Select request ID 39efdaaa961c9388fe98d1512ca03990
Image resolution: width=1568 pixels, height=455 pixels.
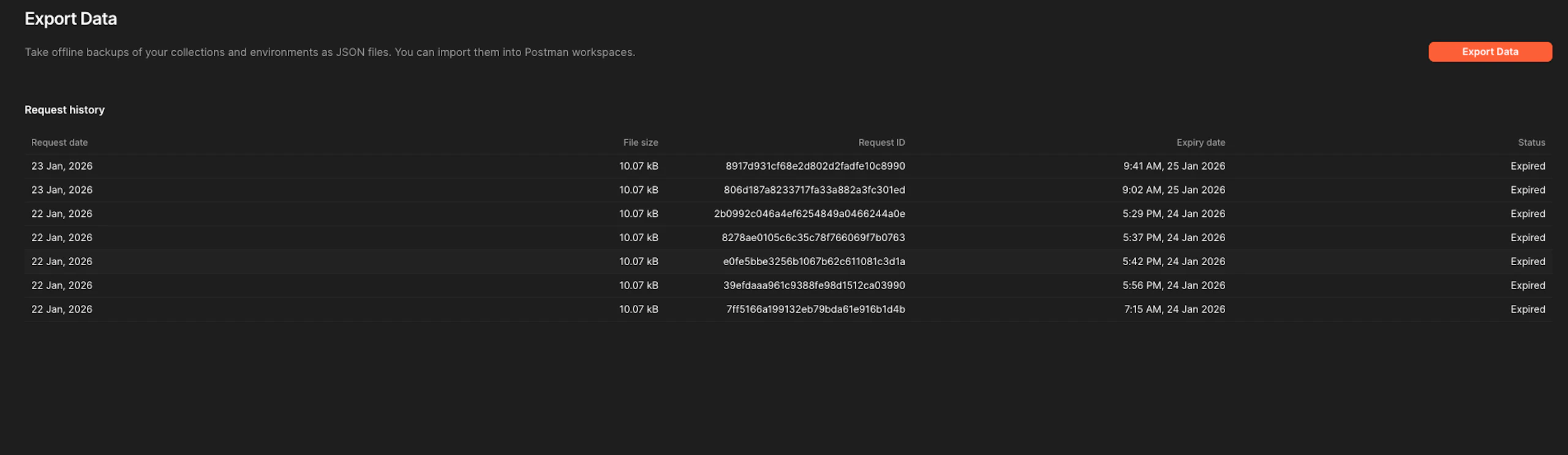[x=813, y=285]
